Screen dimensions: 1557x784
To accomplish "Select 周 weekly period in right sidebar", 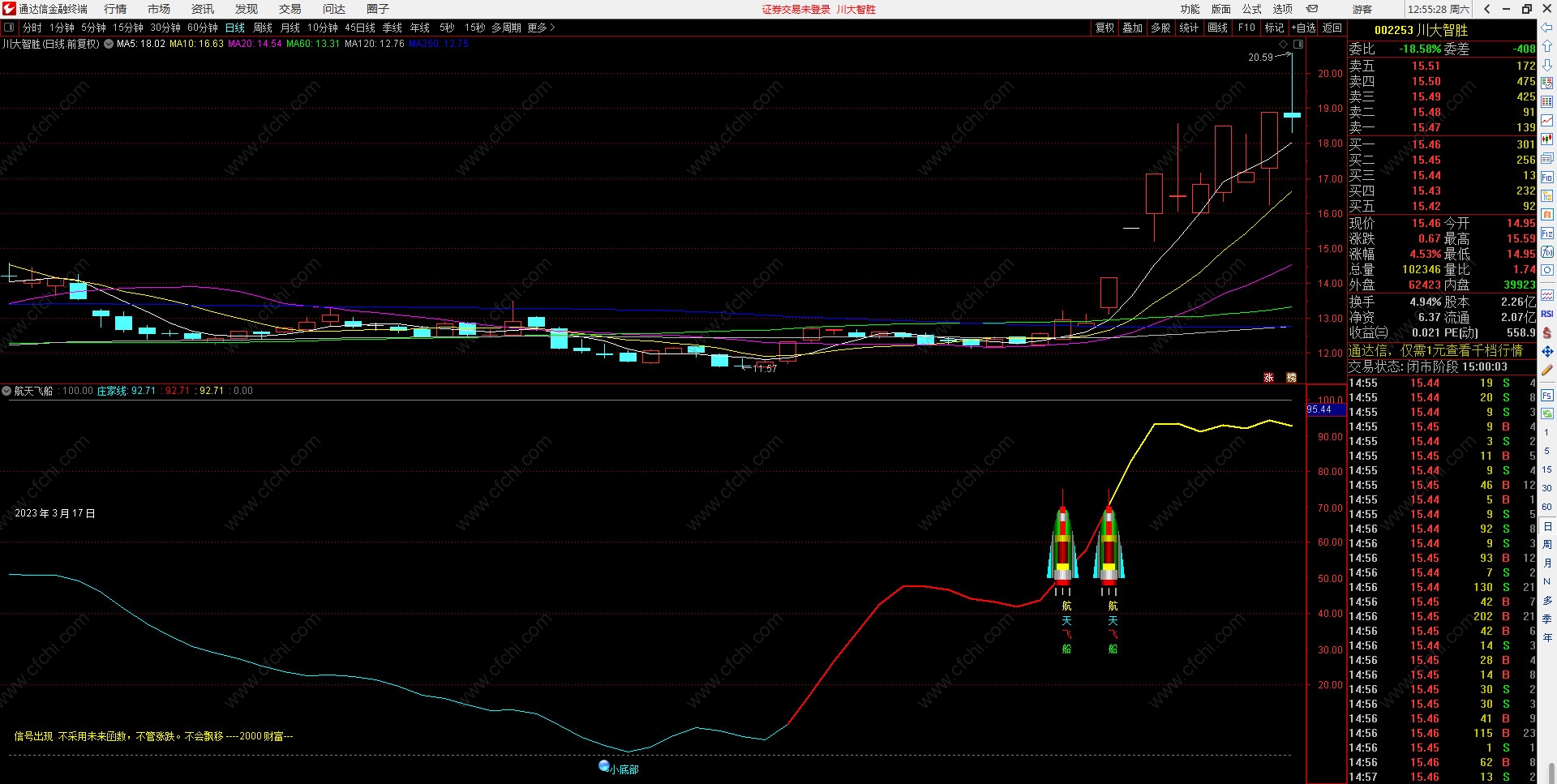I will [1546, 544].
